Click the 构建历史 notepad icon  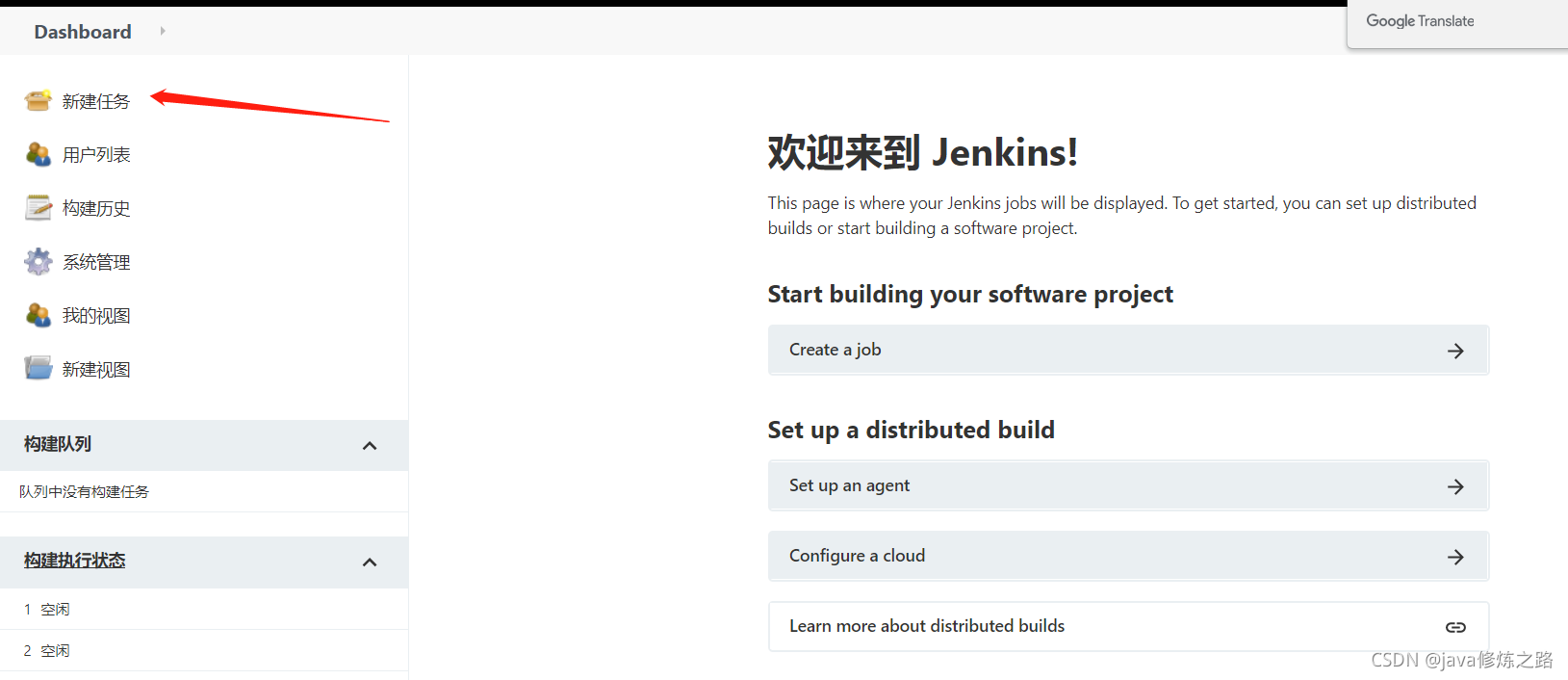(x=39, y=208)
